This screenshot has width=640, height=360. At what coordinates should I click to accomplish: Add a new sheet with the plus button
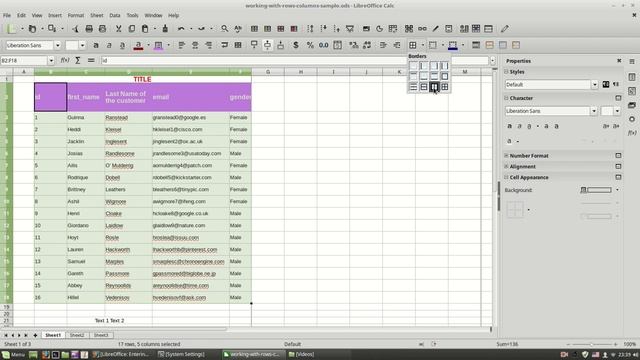point(35,335)
